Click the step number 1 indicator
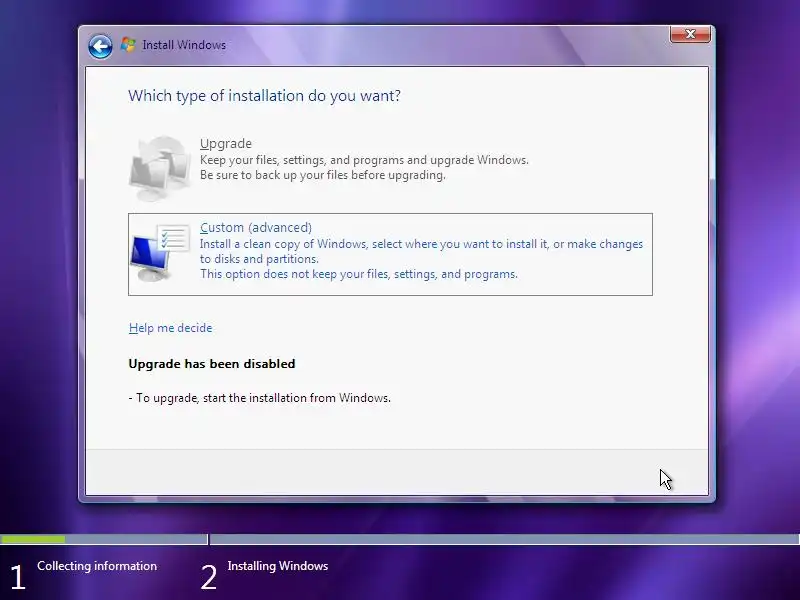Screen dimensions: 800x600 click(x=18, y=577)
